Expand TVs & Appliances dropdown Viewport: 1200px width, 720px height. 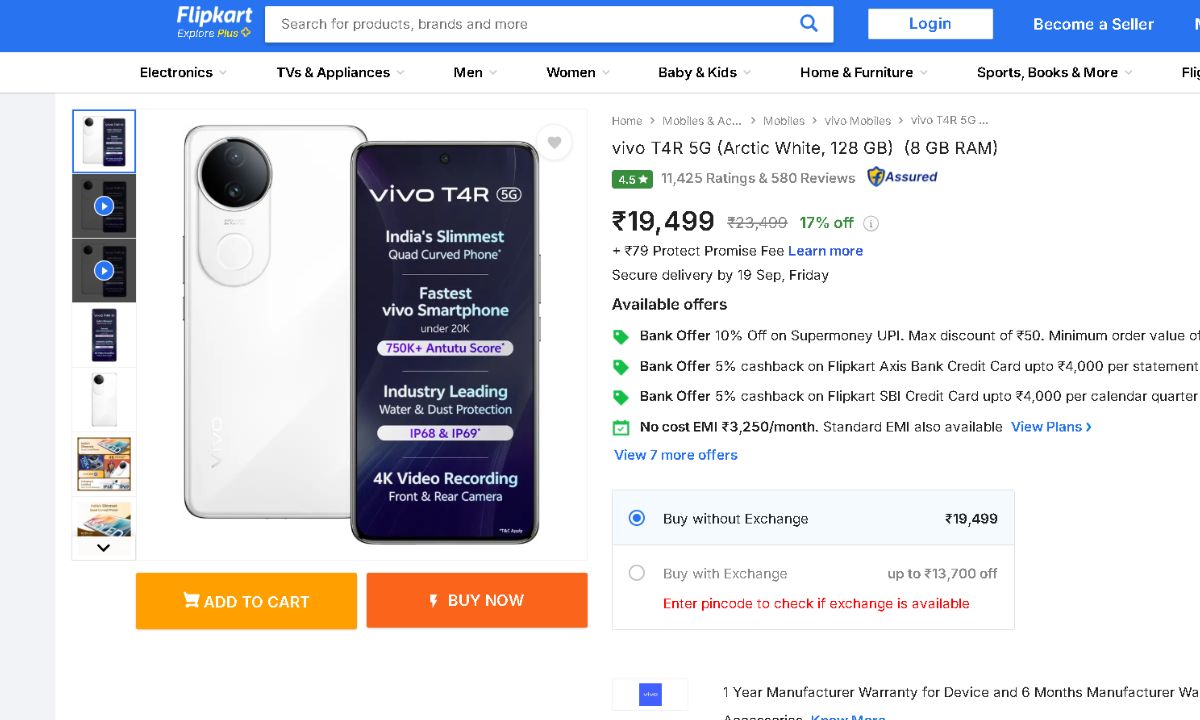click(340, 72)
